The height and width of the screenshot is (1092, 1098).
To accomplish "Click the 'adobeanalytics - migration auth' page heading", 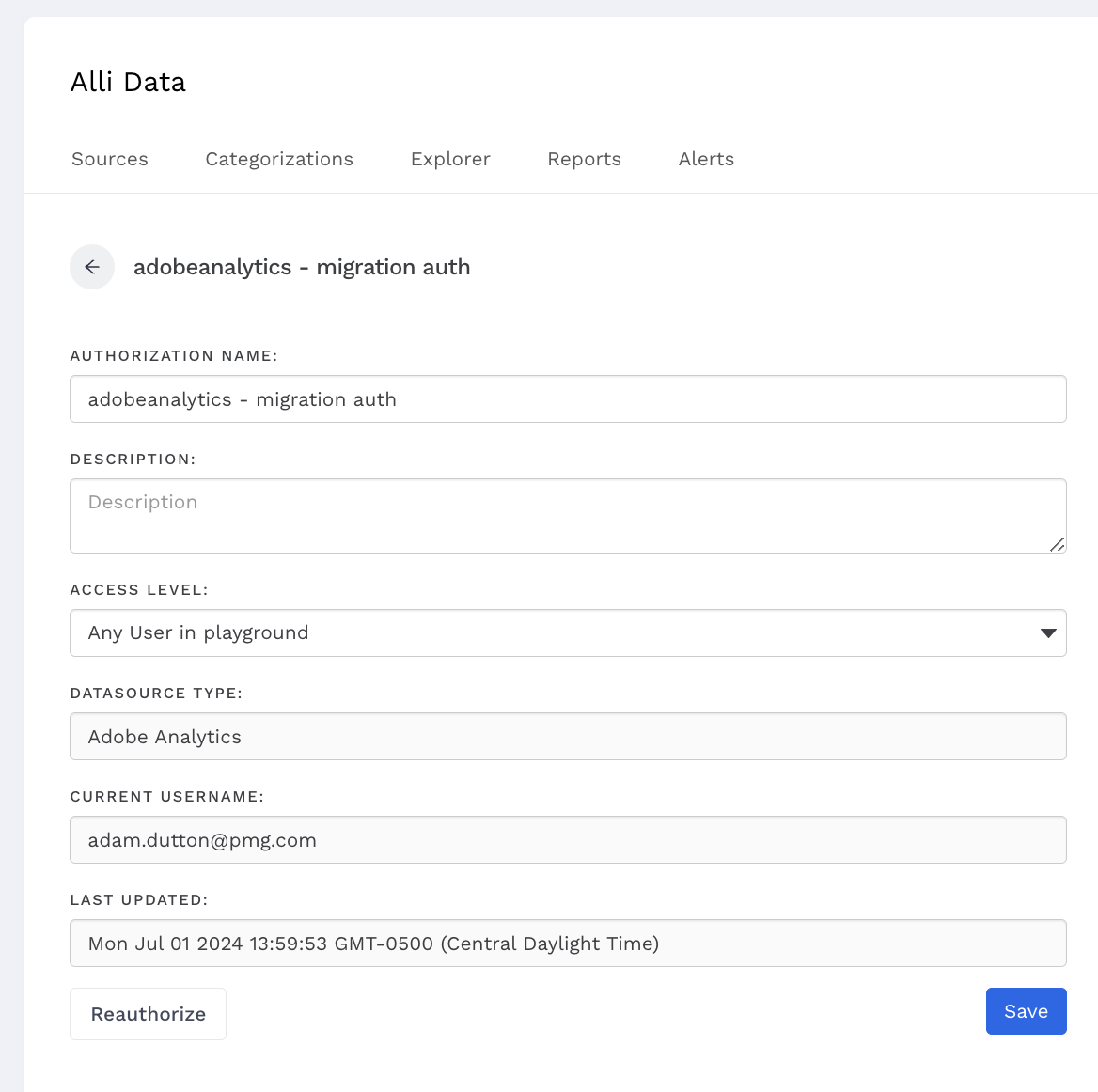I will [302, 267].
